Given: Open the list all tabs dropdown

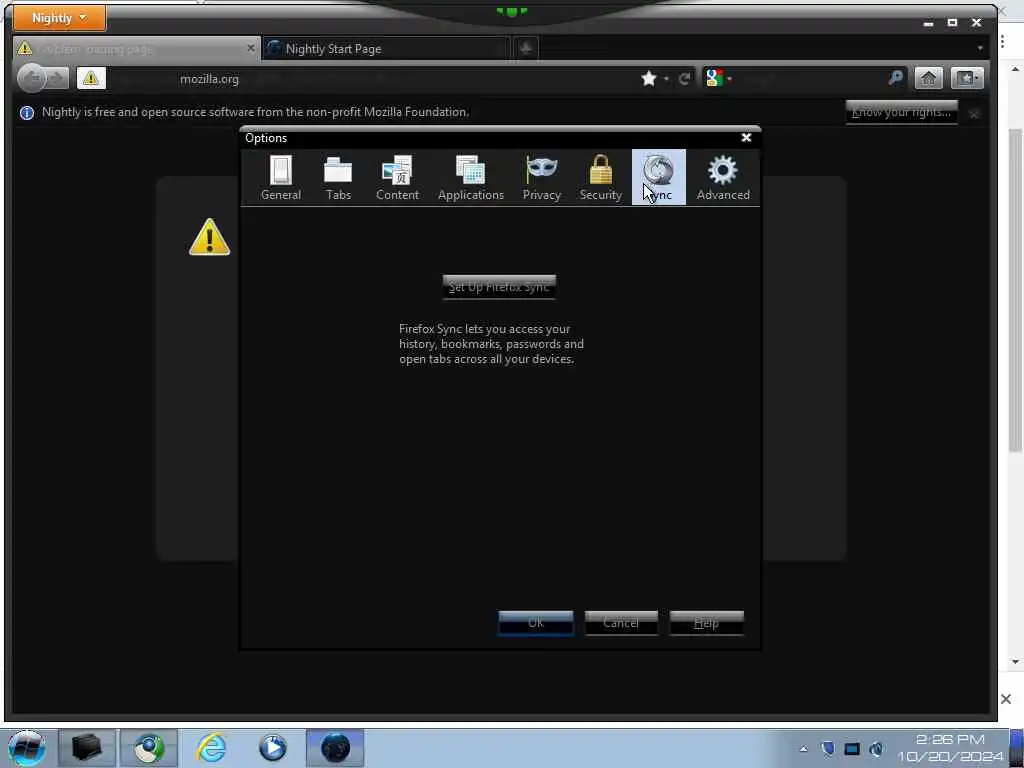Looking at the screenshot, I should point(980,48).
